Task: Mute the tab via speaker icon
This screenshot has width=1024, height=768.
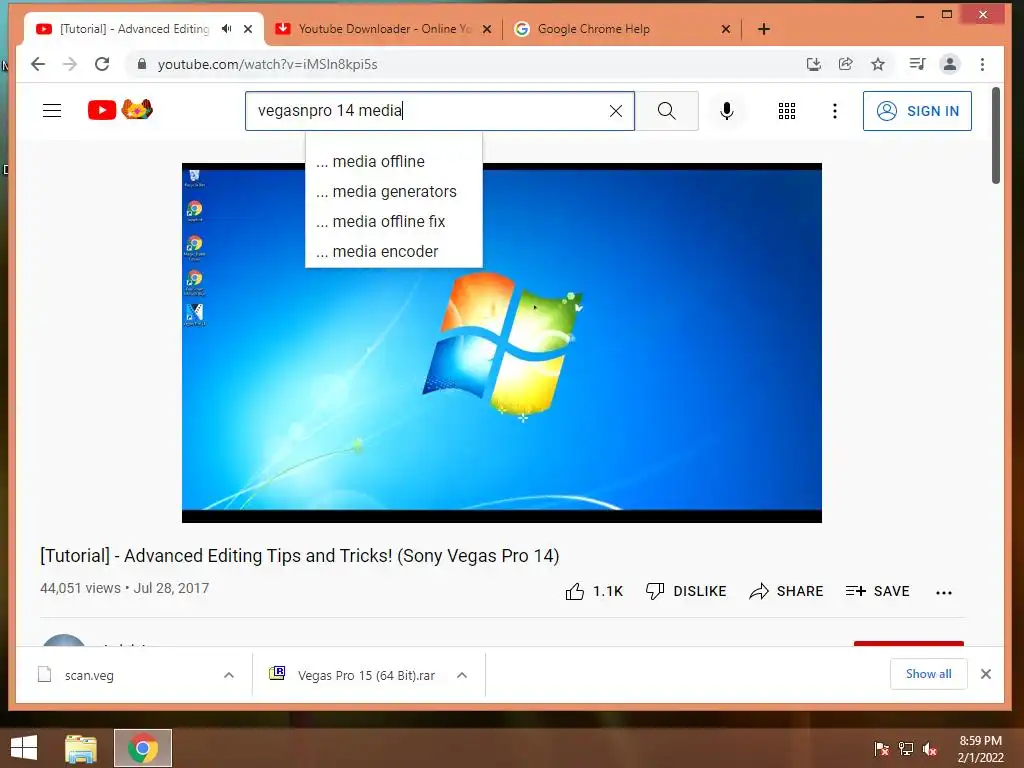Action: click(227, 29)
